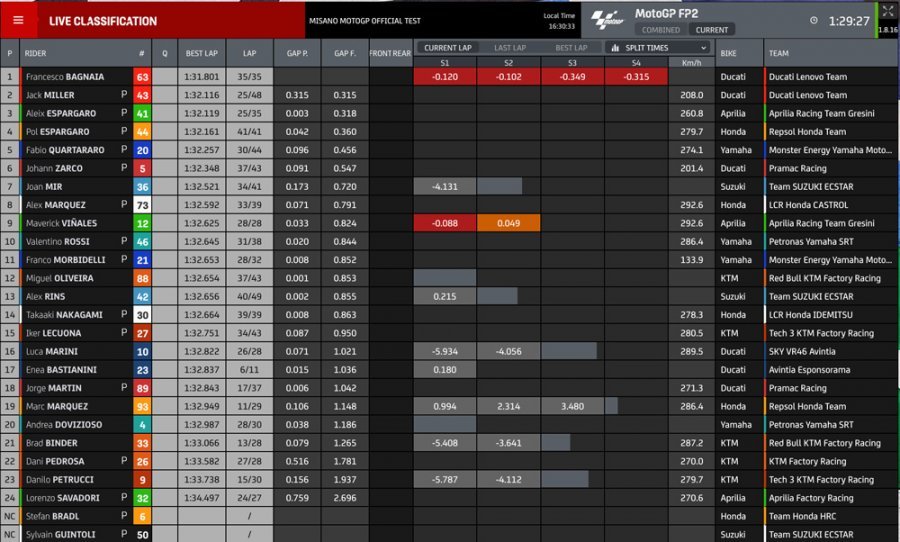Click the bar chart icon beside Split Times
The height and width of the screenshot is (542, 900).
point(615,48)
